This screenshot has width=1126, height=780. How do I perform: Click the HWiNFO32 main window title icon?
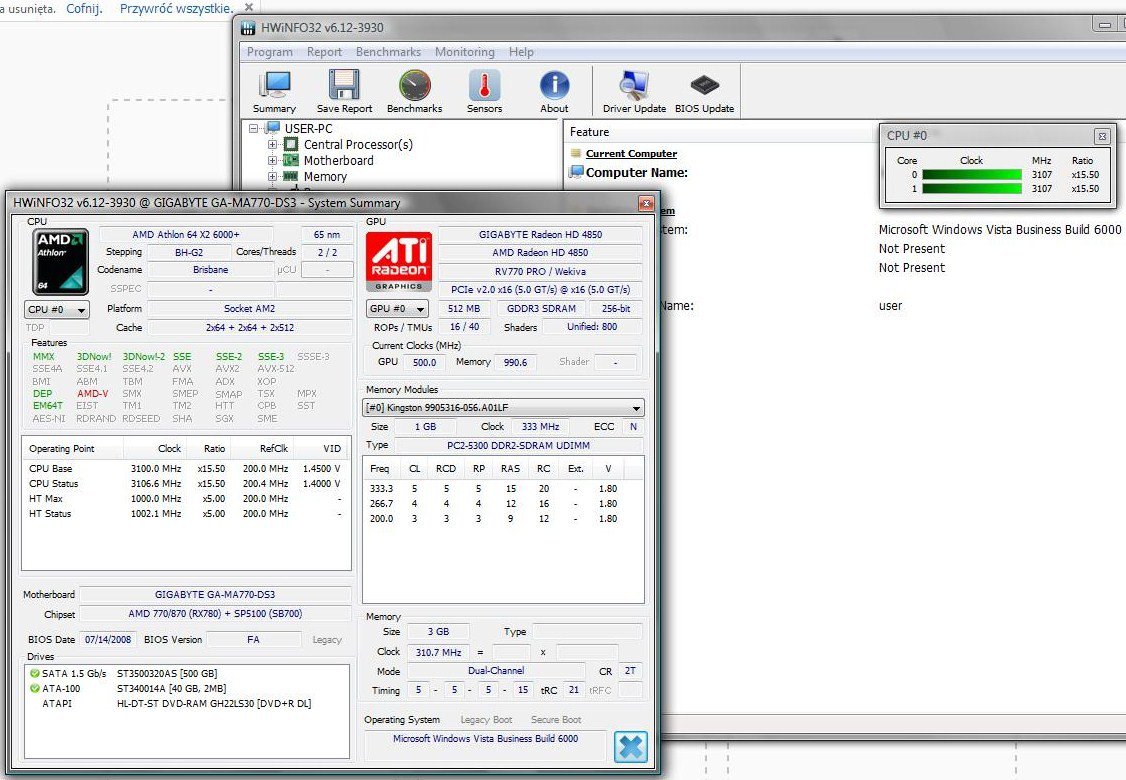(248, 28)
